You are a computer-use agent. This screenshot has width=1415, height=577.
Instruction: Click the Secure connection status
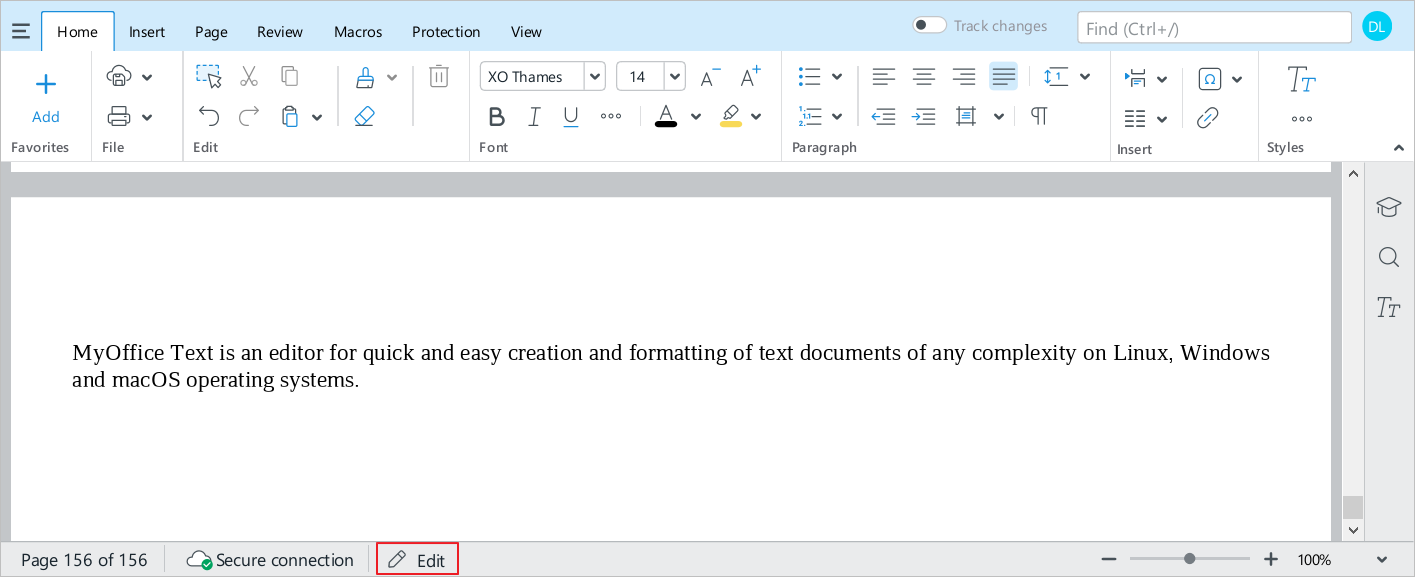270,560
